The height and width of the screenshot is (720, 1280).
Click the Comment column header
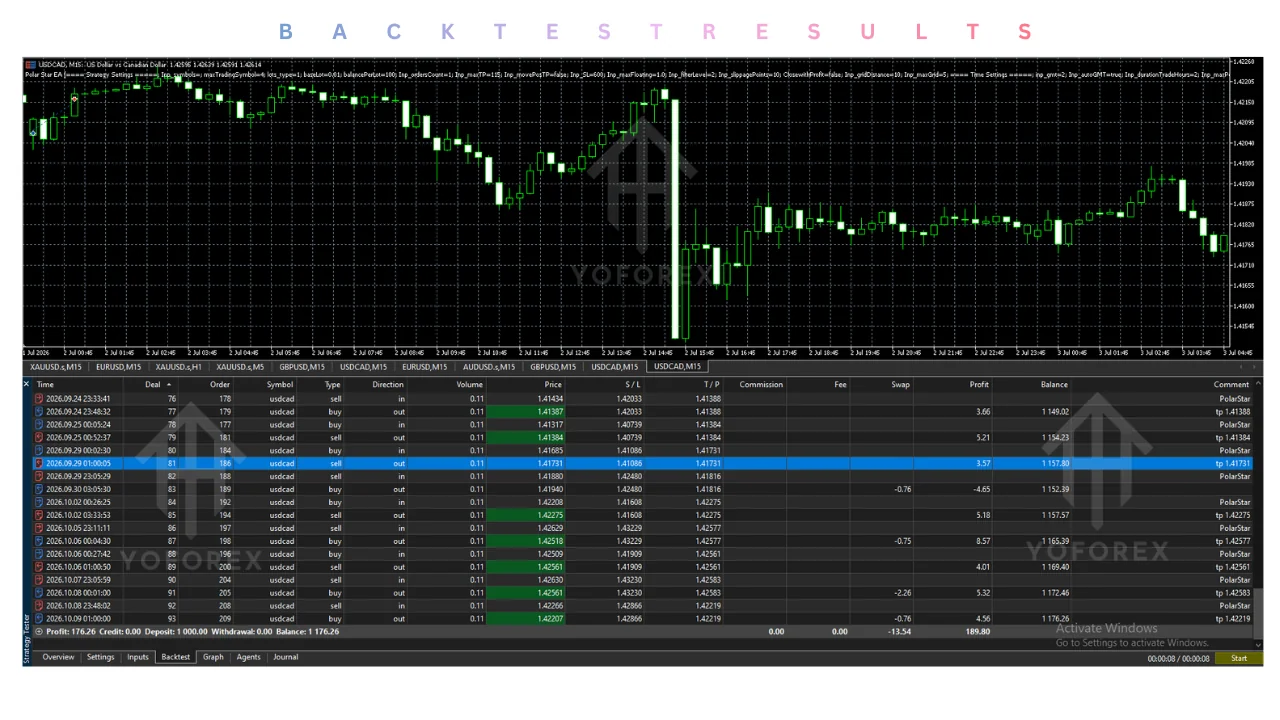pyautogui.click(x=1231, y=385)
